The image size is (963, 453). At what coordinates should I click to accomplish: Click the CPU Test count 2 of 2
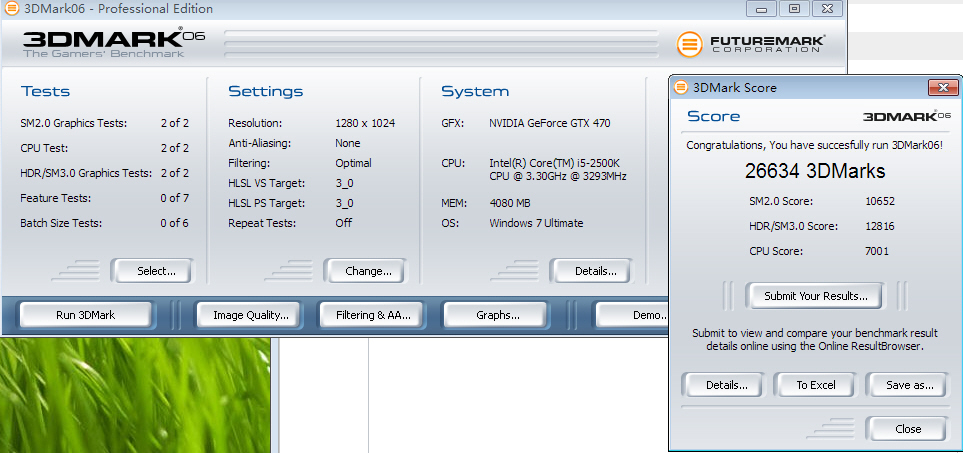(x=174, y=148)
